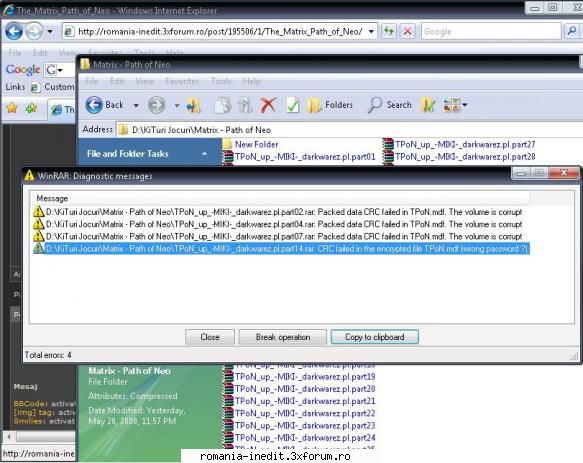583x463 pixels.
Task: Collapse the File and Folder Tasks panel
Action: (x=204, y=154)
